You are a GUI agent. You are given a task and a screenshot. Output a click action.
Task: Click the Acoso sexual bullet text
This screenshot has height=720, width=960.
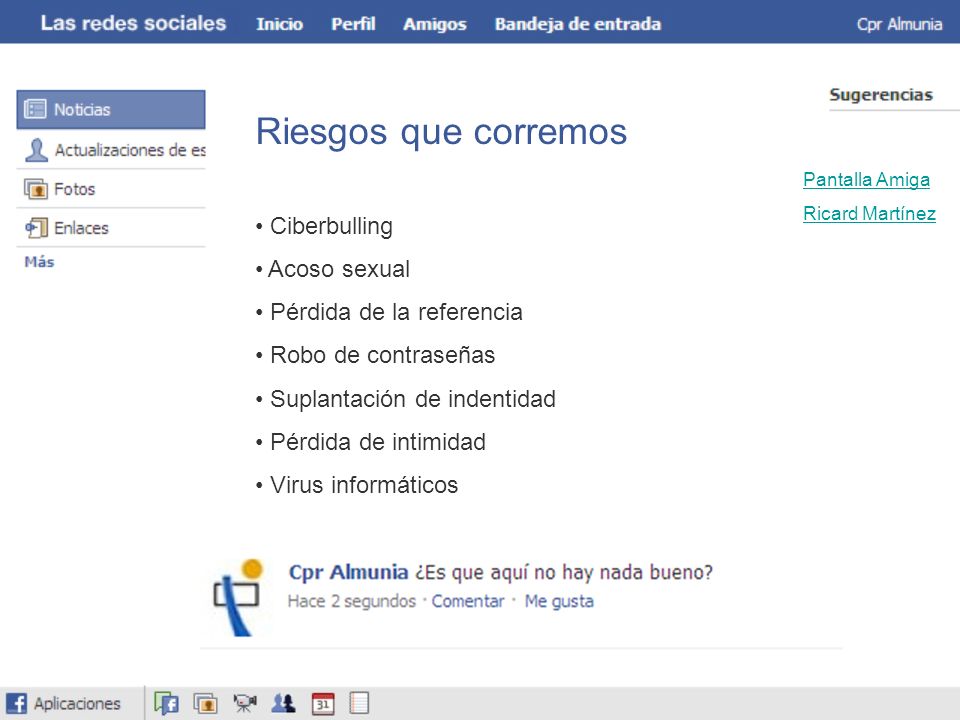coord(339,269)
